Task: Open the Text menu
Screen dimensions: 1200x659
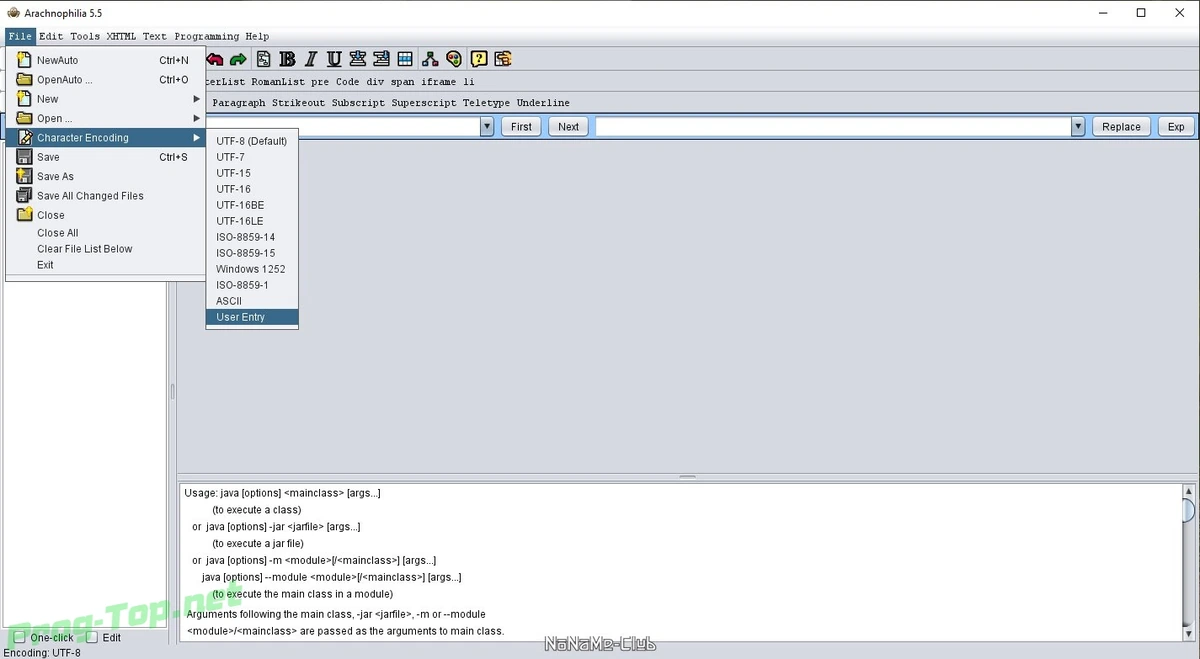Action: pyautogui.click(x=155, y=36)
